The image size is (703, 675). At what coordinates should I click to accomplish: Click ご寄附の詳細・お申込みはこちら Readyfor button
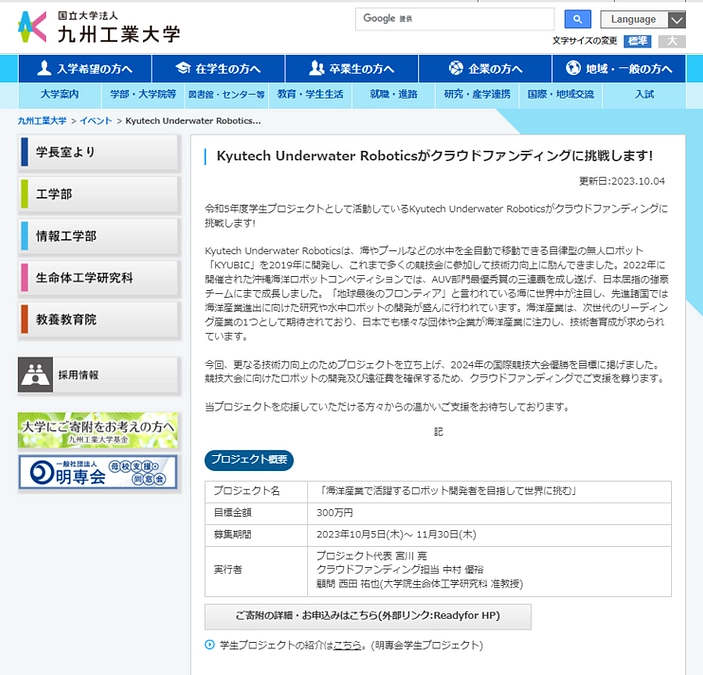coord(368,616)
